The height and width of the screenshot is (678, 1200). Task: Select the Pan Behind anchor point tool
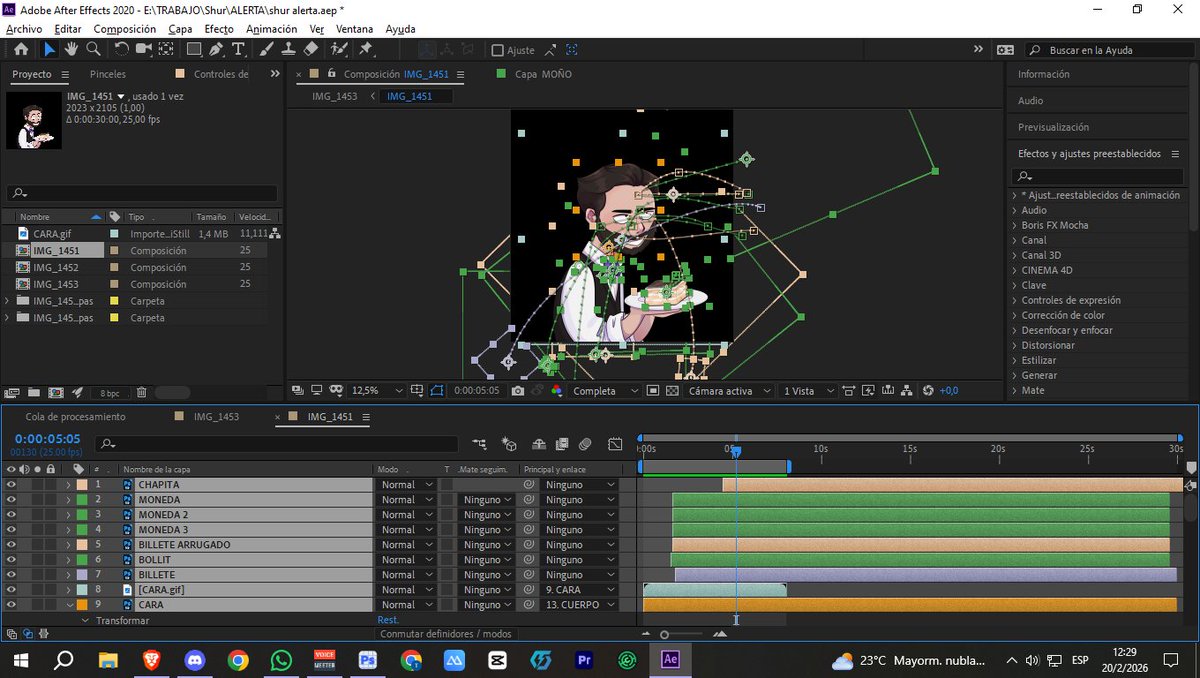[x=166, y=49]
